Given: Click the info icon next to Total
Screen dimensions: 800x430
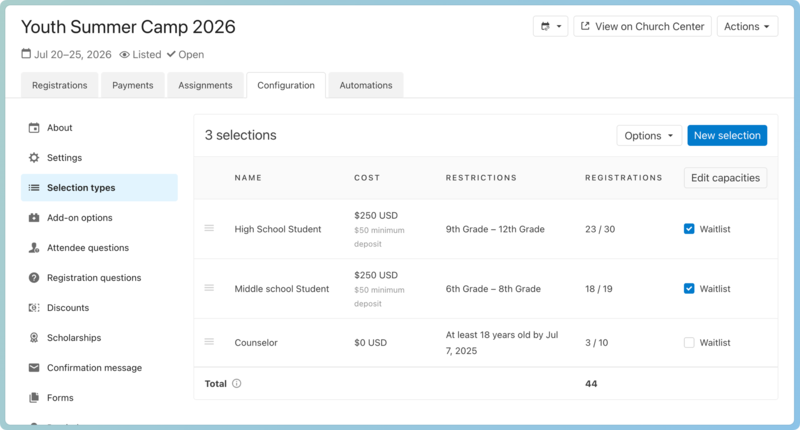Looking at the screenshot, I should coord(237,383).
